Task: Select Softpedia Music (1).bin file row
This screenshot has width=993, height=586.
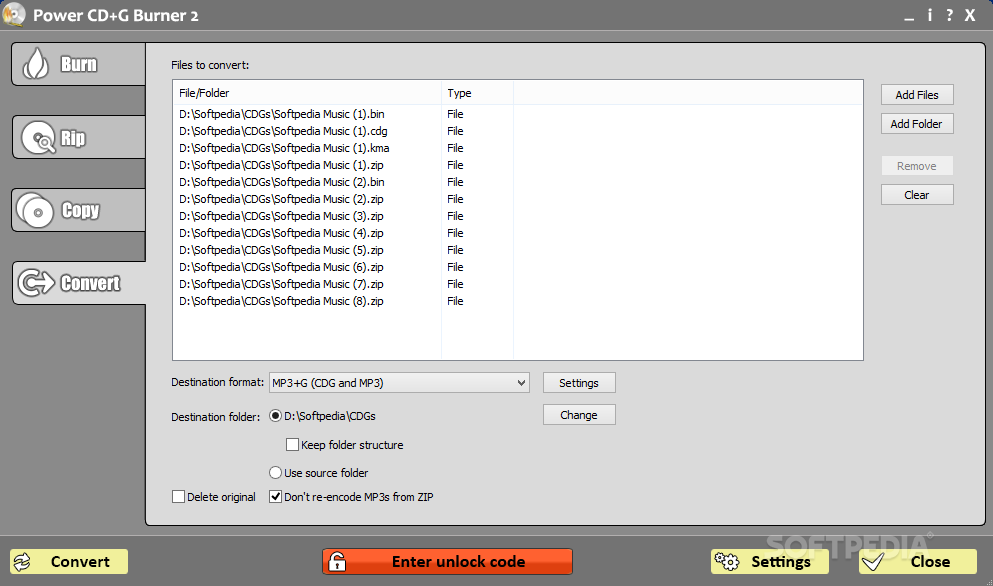Action: 517,114
